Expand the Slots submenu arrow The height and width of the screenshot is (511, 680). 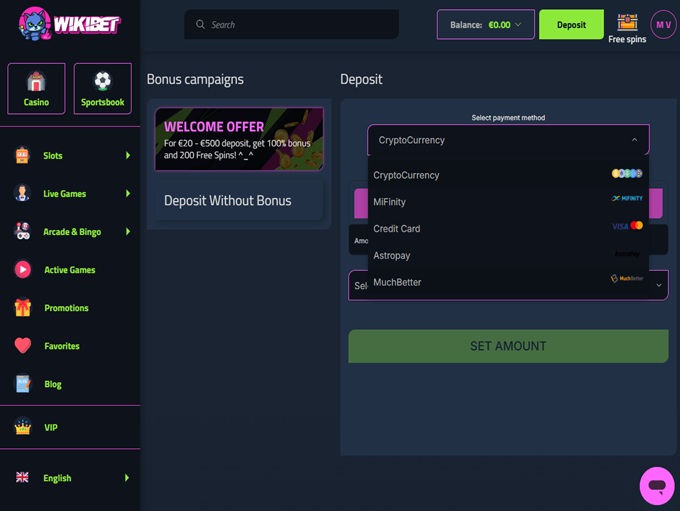128,156
